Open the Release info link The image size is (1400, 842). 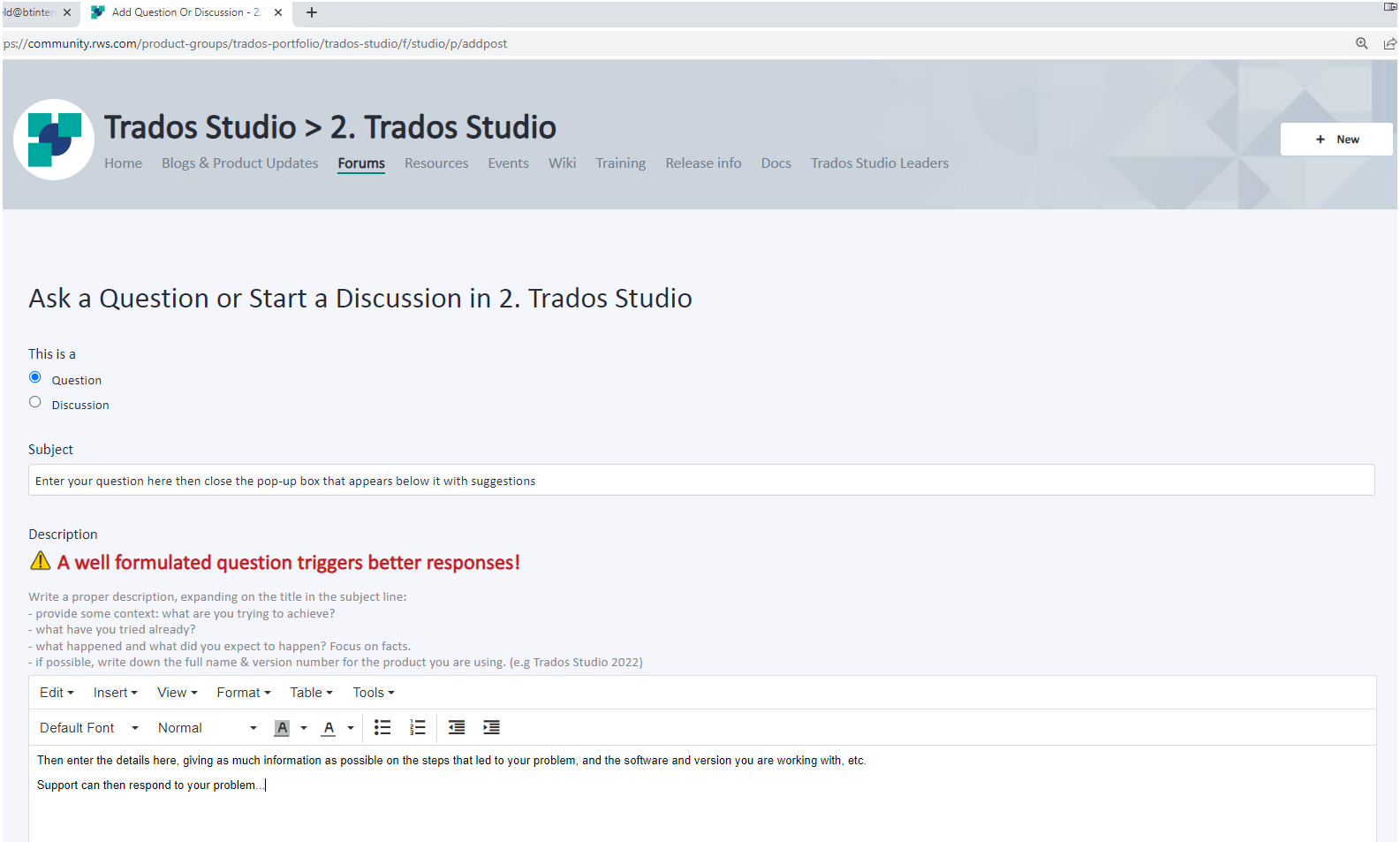pos(703,163)
